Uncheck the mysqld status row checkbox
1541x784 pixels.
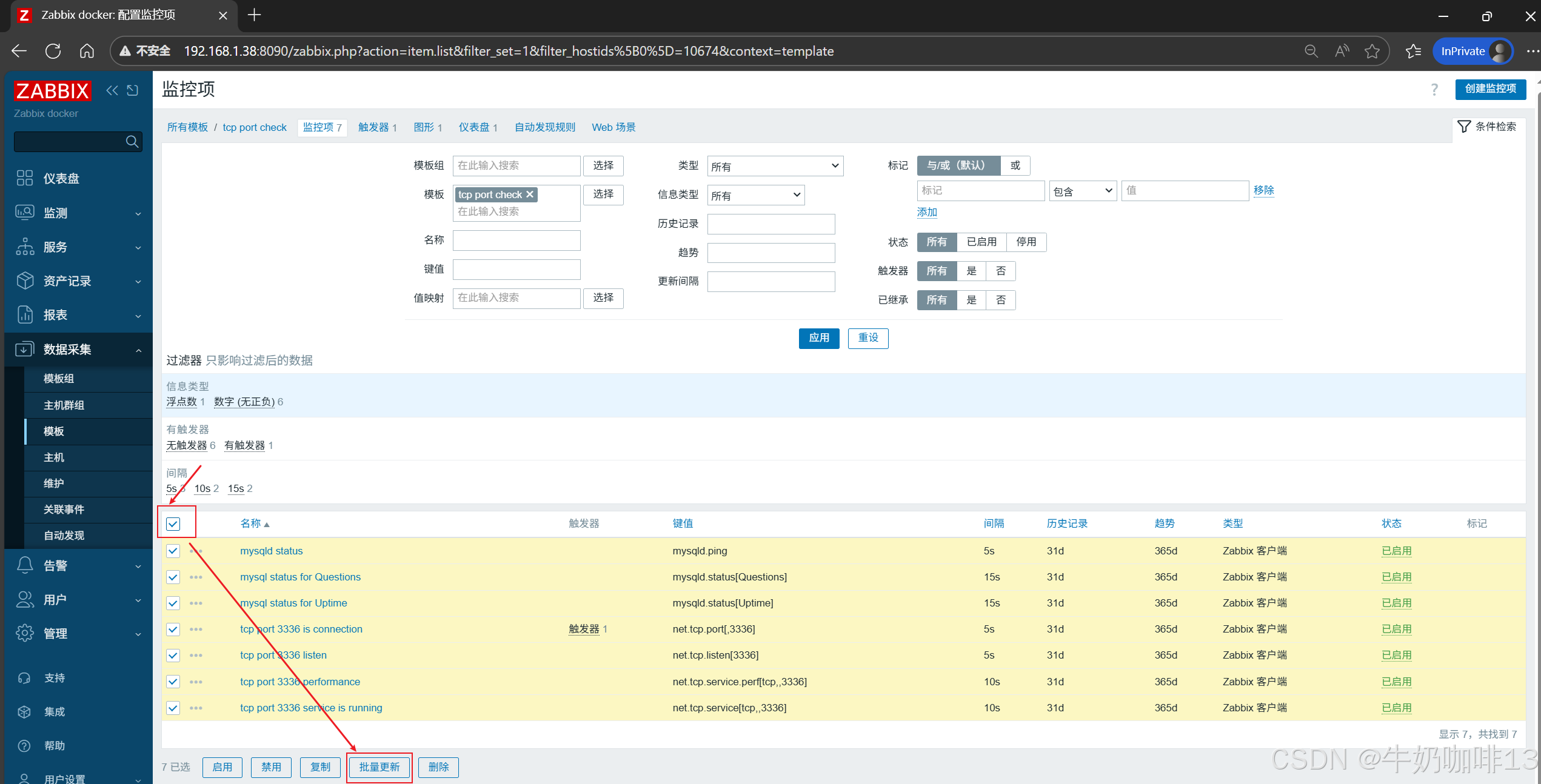tap(173, 551)
